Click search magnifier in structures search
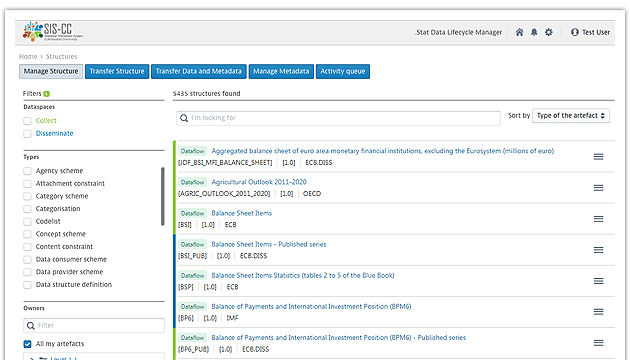The width and height of the screenshot is (630, 360). [184, 118]
